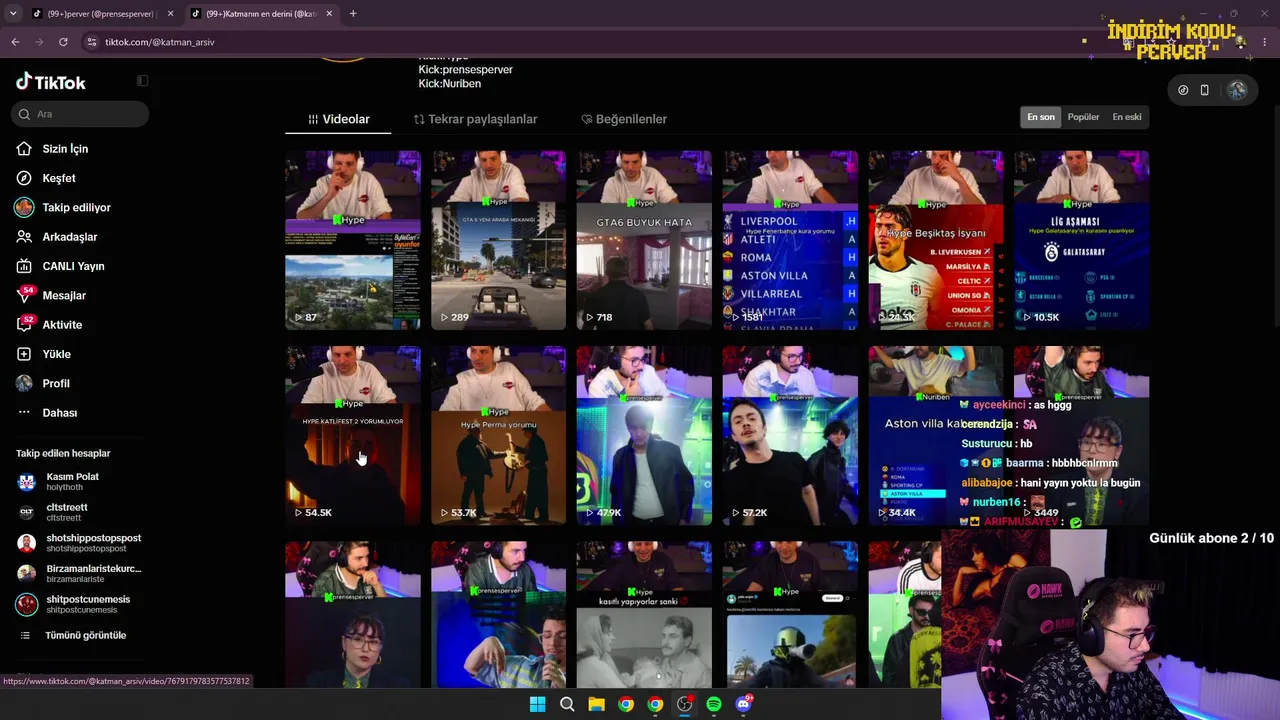Open Kasım Polat followed account
Image resolution: width=1280 pixels, height=720 pixels.
tap(80, 482)
